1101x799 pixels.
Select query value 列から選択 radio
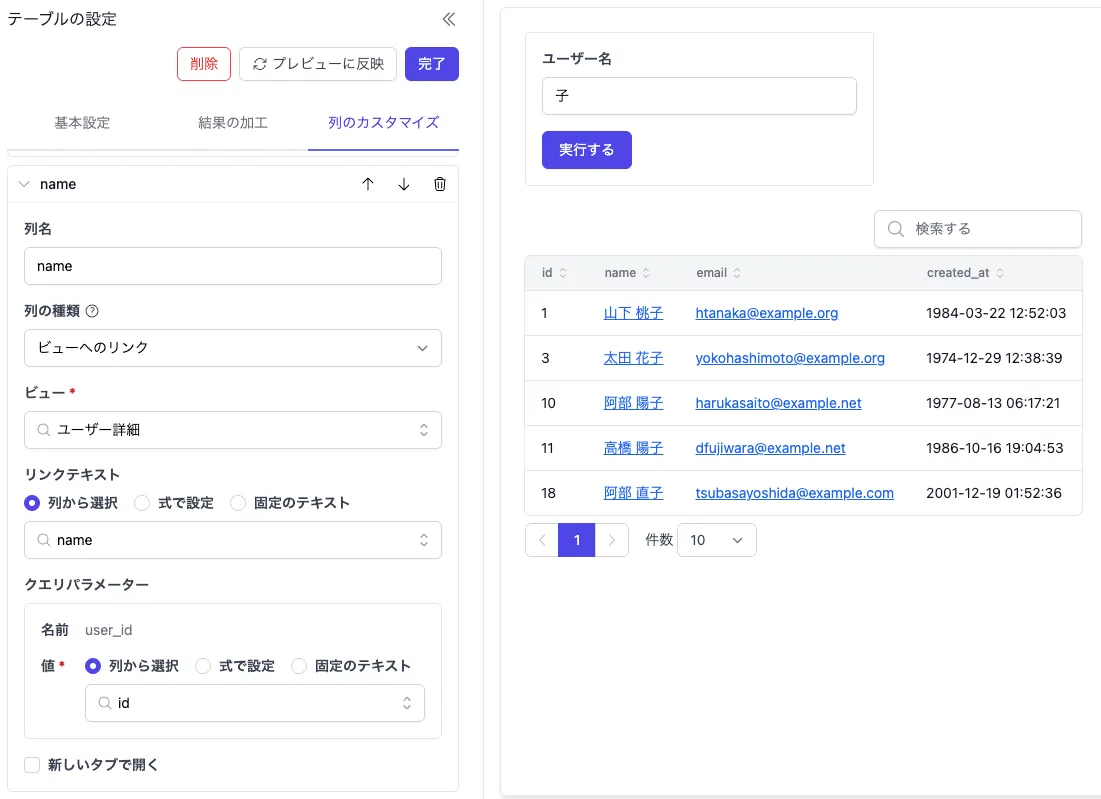(x=93, y=666)
